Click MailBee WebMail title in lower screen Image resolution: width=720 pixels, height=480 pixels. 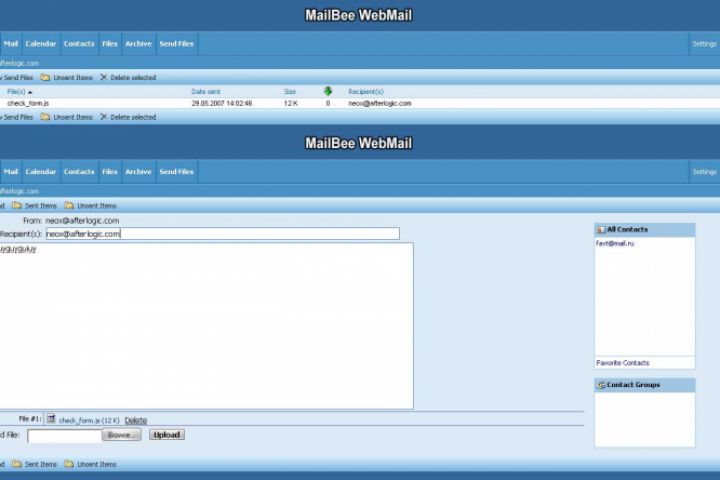point(359,143)
